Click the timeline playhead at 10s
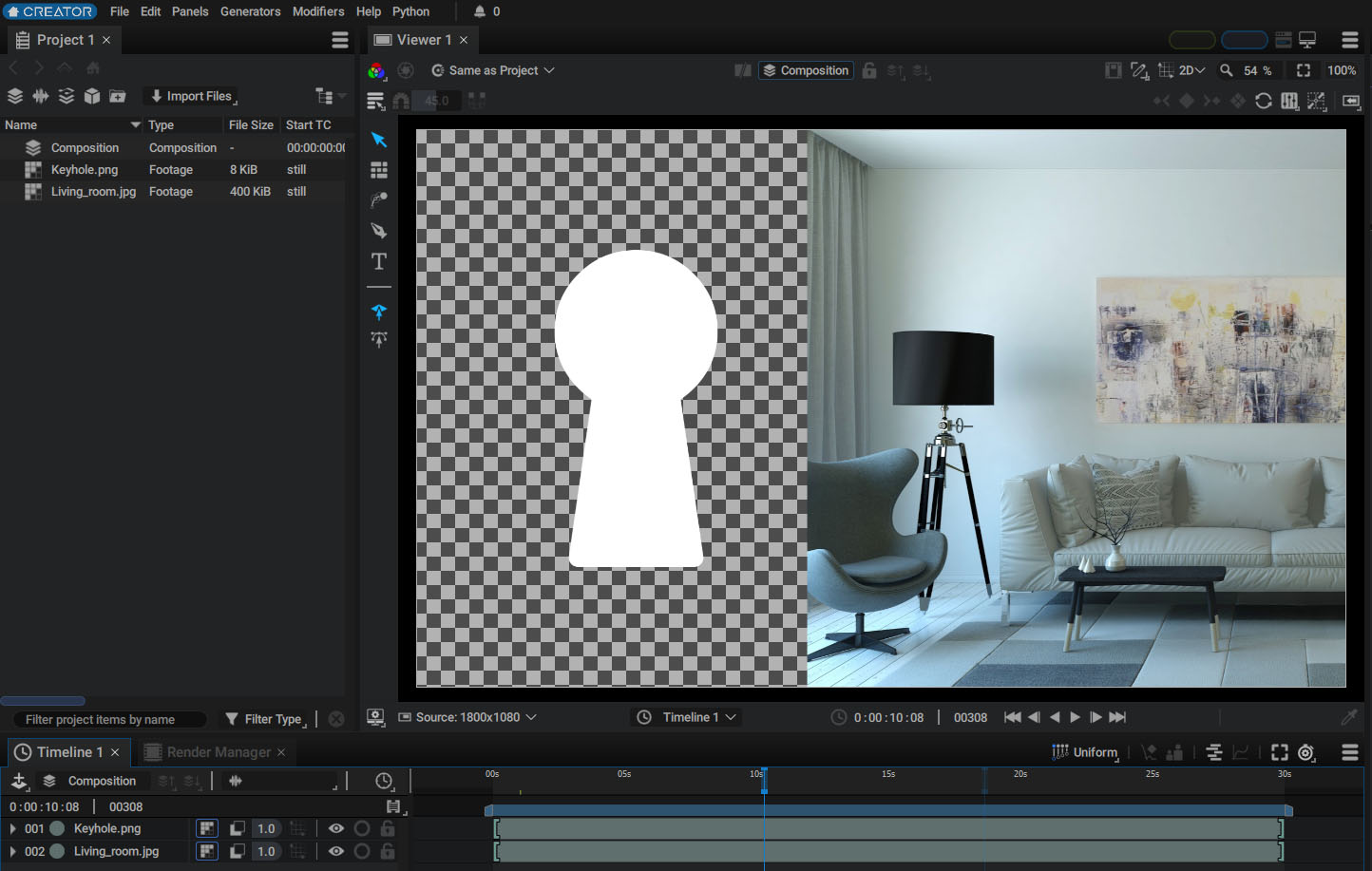Viewport: 1372px width, 871px height. pos(764,780)
